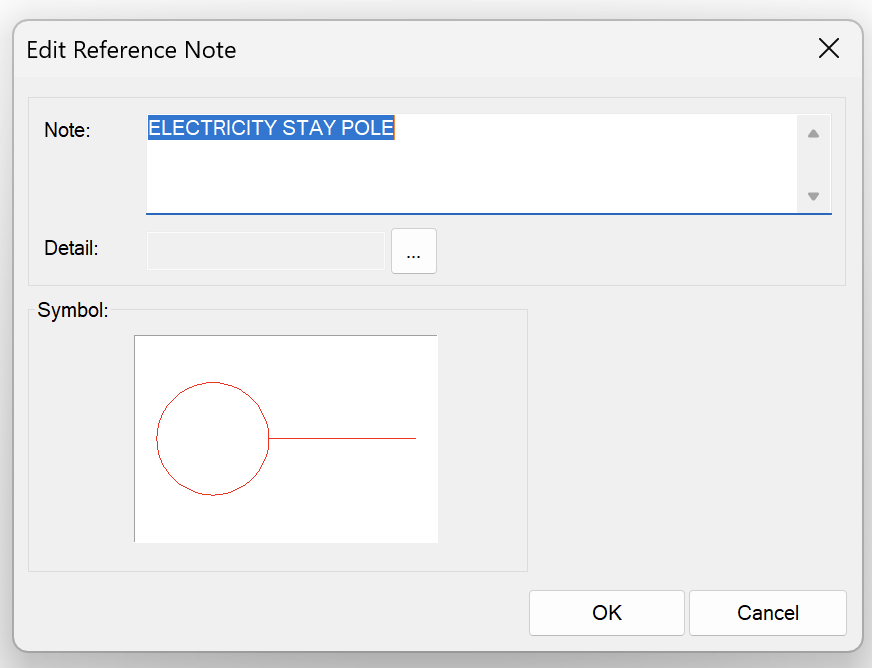Image resolution: width=872 pixels, height=668 pixels.
Task: Click the OK button
Action: pos(606,613)
